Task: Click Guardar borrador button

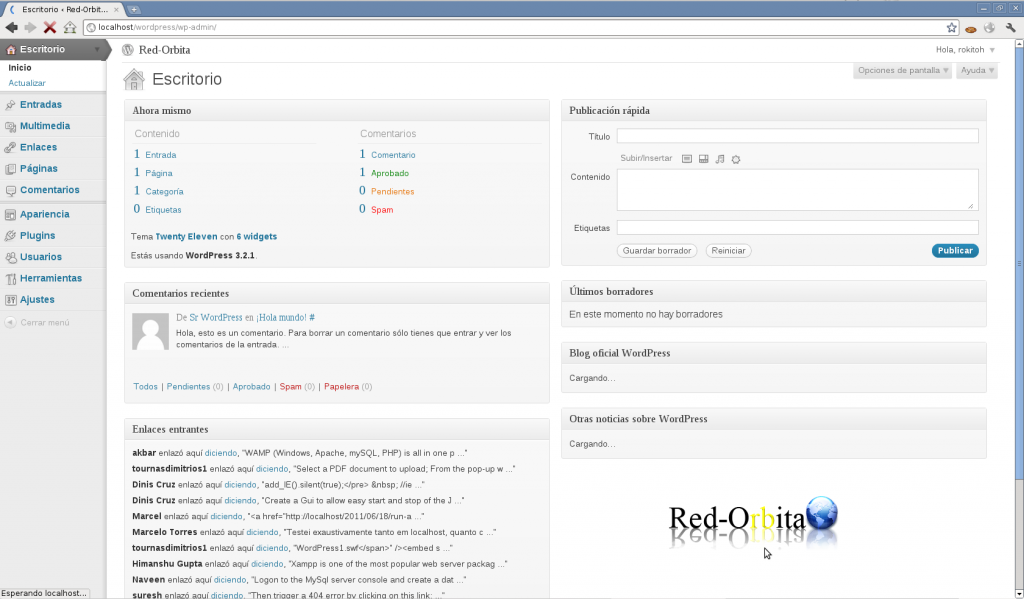Action: [656, 251]
